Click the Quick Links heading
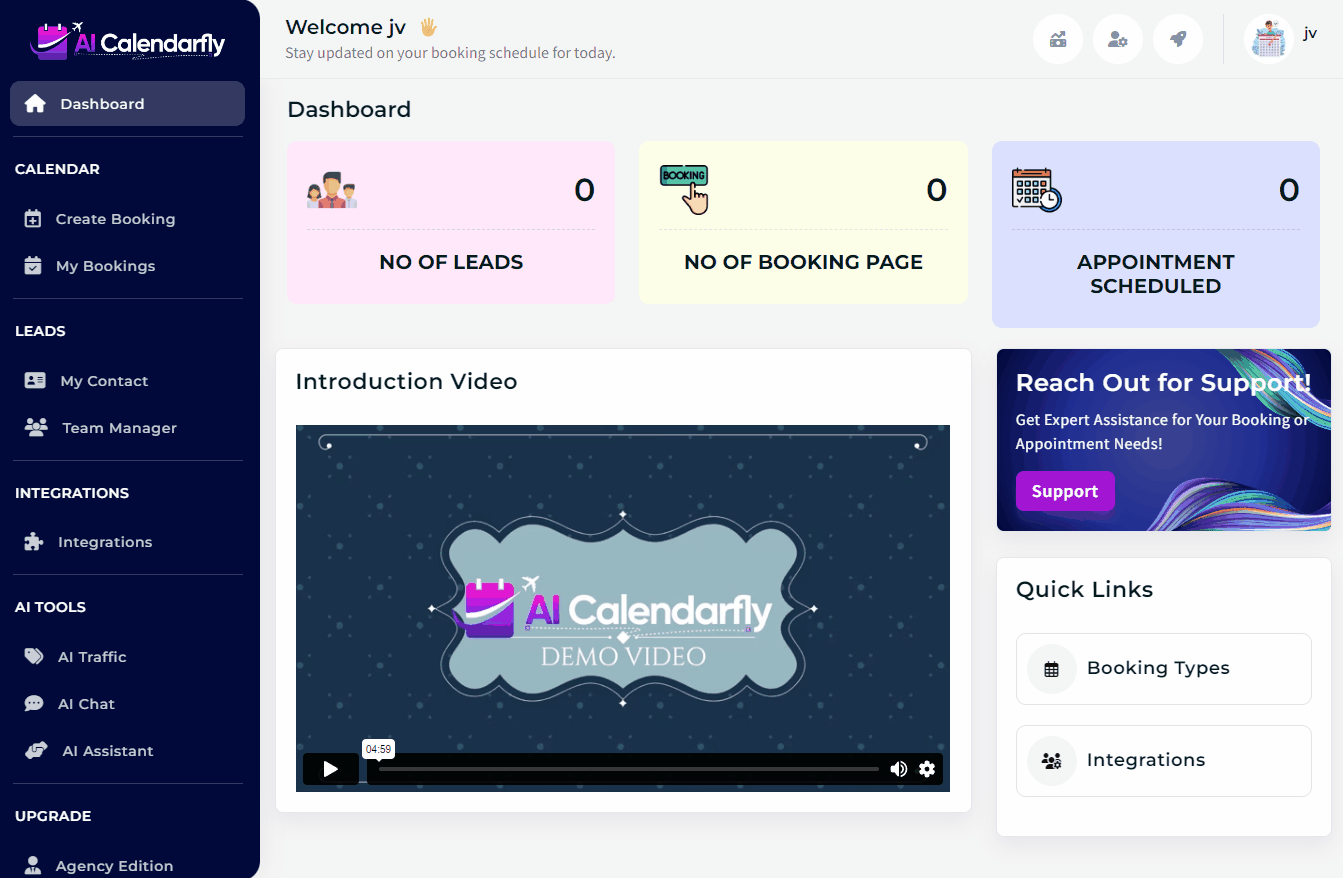1343x878 pixels. click(x=1085, y=589)
